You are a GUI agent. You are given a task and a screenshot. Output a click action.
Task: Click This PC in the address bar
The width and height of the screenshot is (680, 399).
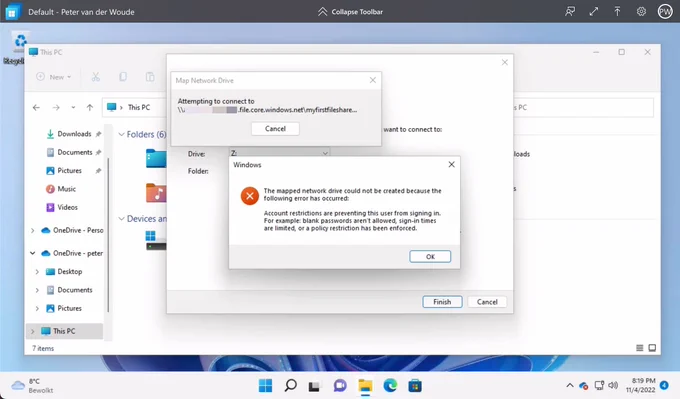click(x=139, y=107)
